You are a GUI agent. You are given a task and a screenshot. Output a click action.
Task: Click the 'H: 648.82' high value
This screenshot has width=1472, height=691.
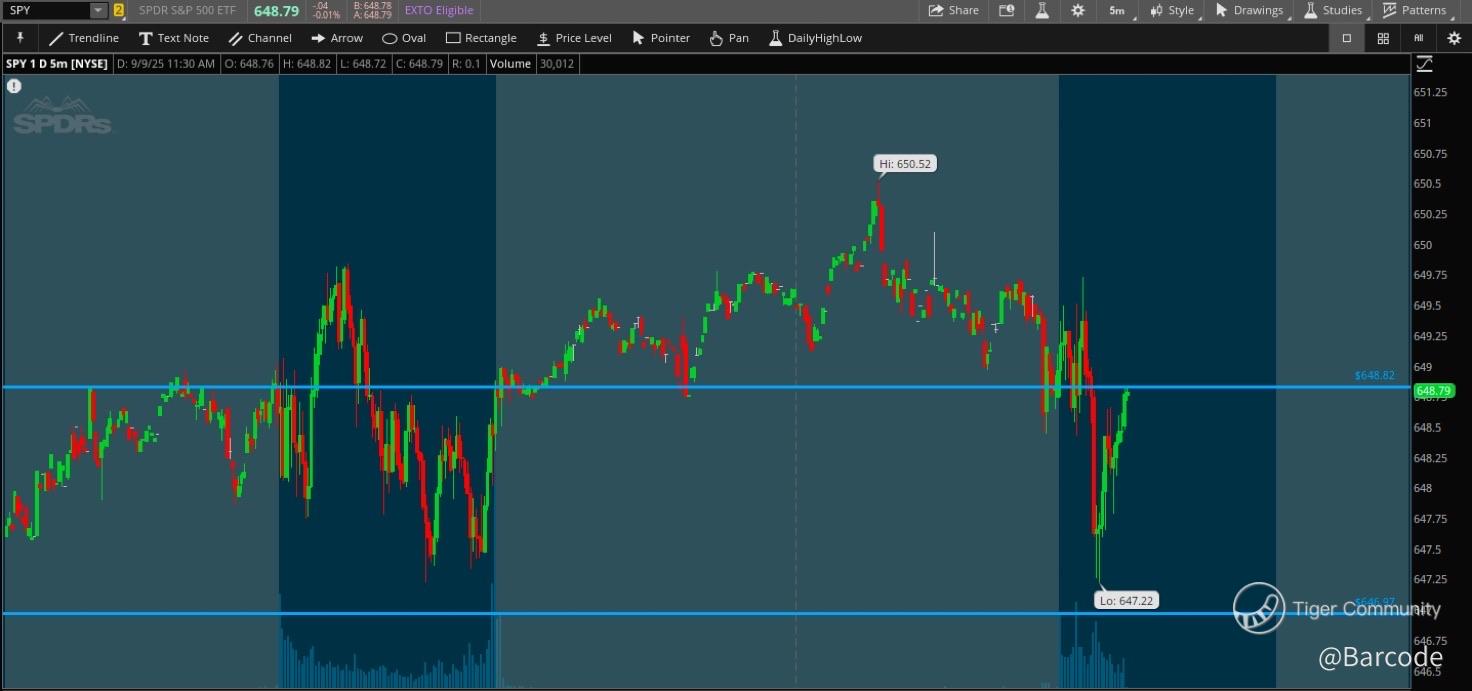(307, 64)
